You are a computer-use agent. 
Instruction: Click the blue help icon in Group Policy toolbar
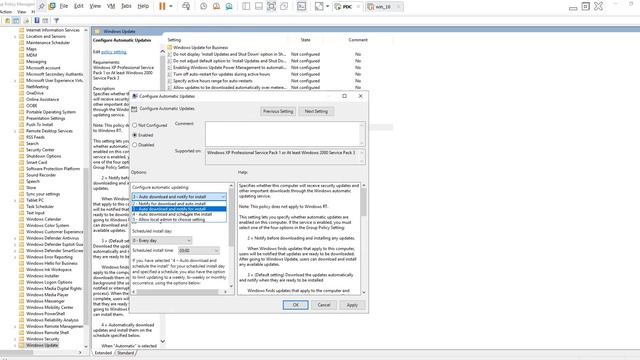click(x=37, y=20)
